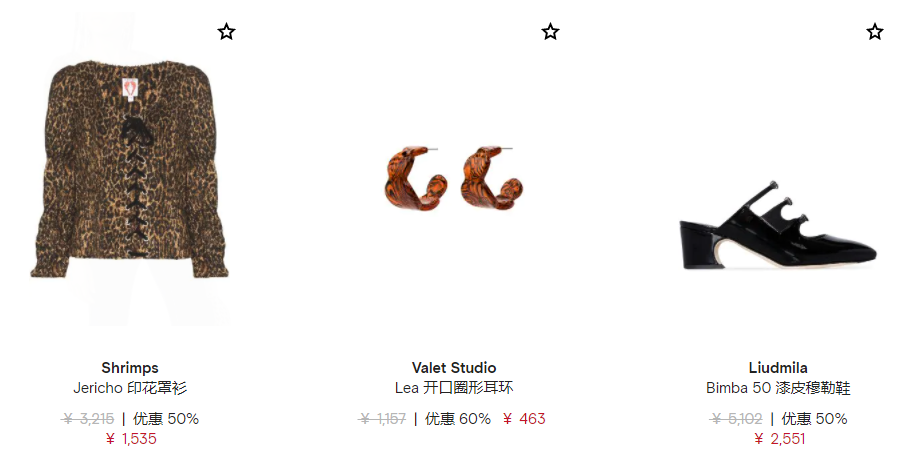
Task: Toggle wishlist star for Liudmila shoes
Action: click(875, 32)
